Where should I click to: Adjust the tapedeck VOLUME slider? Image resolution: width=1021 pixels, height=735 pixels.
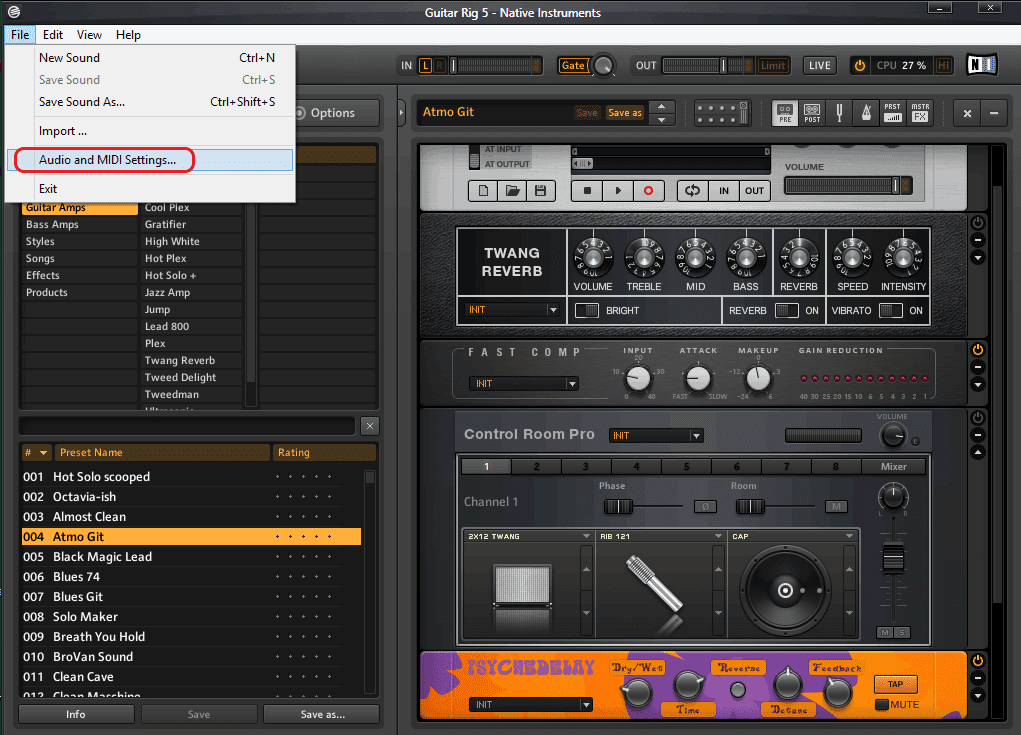click(848, 186)
